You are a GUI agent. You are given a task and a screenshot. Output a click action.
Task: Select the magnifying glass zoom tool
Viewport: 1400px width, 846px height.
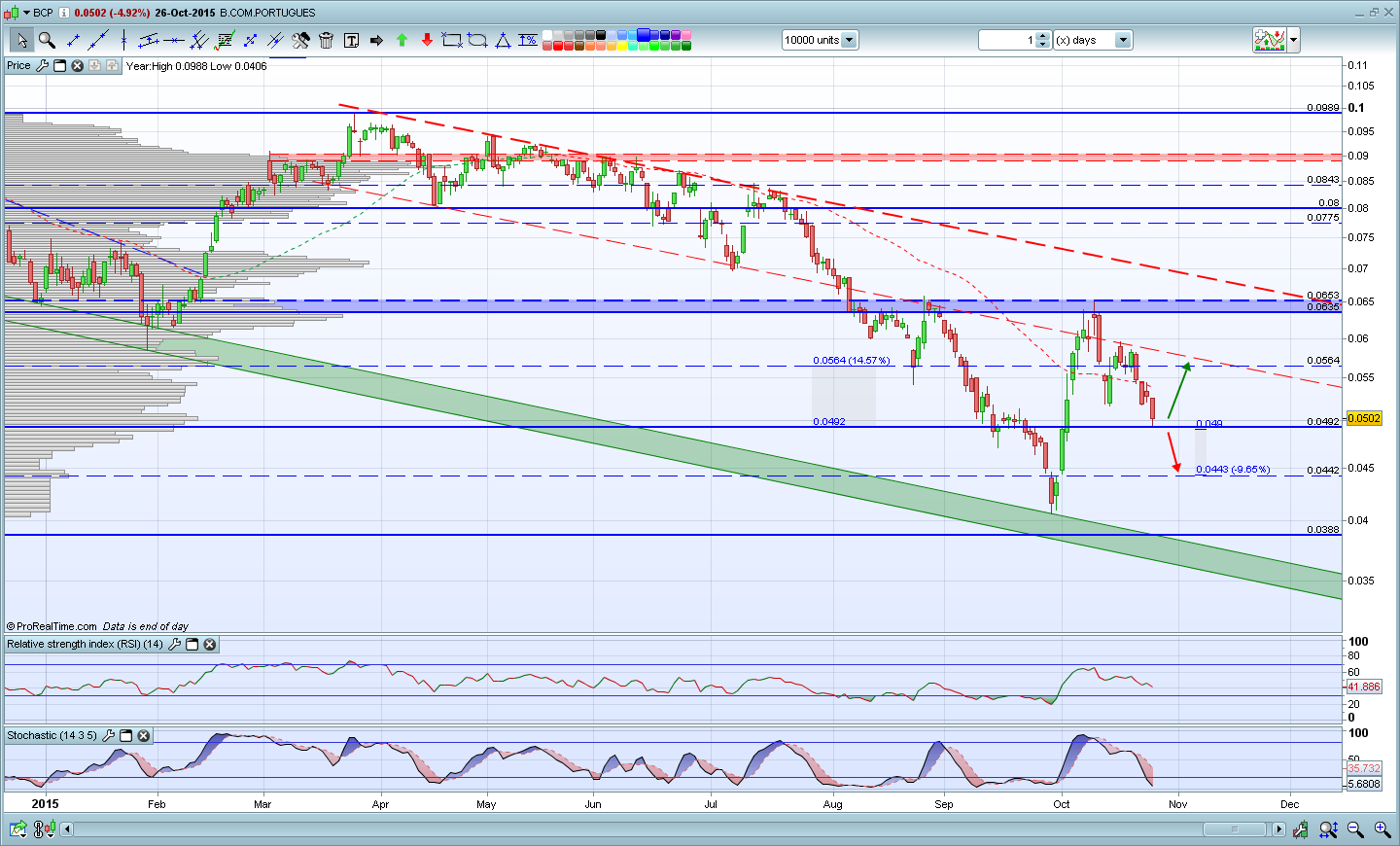point(47,40)
